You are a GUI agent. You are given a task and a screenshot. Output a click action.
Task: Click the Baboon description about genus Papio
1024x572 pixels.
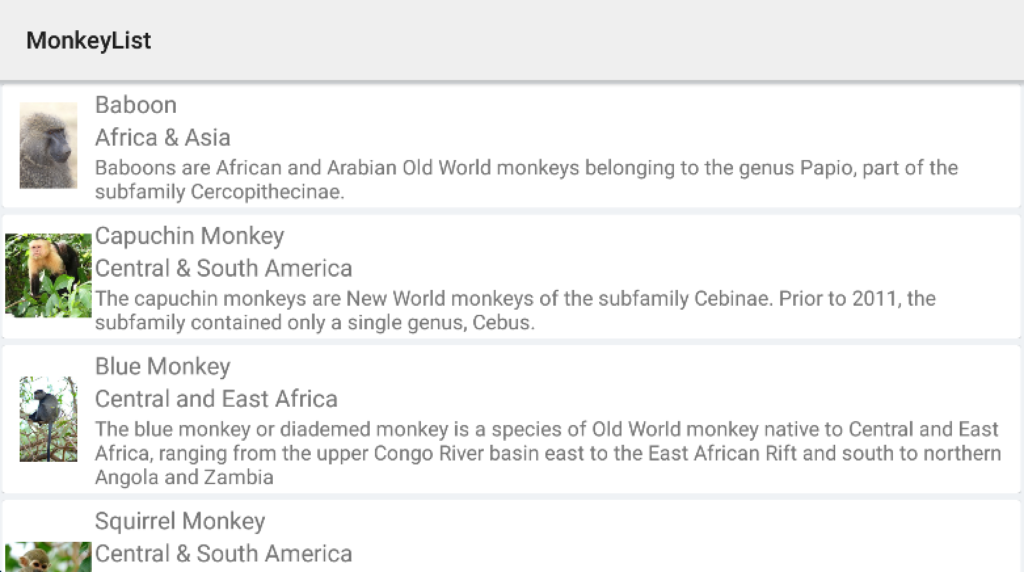click(x=526, y=180)
